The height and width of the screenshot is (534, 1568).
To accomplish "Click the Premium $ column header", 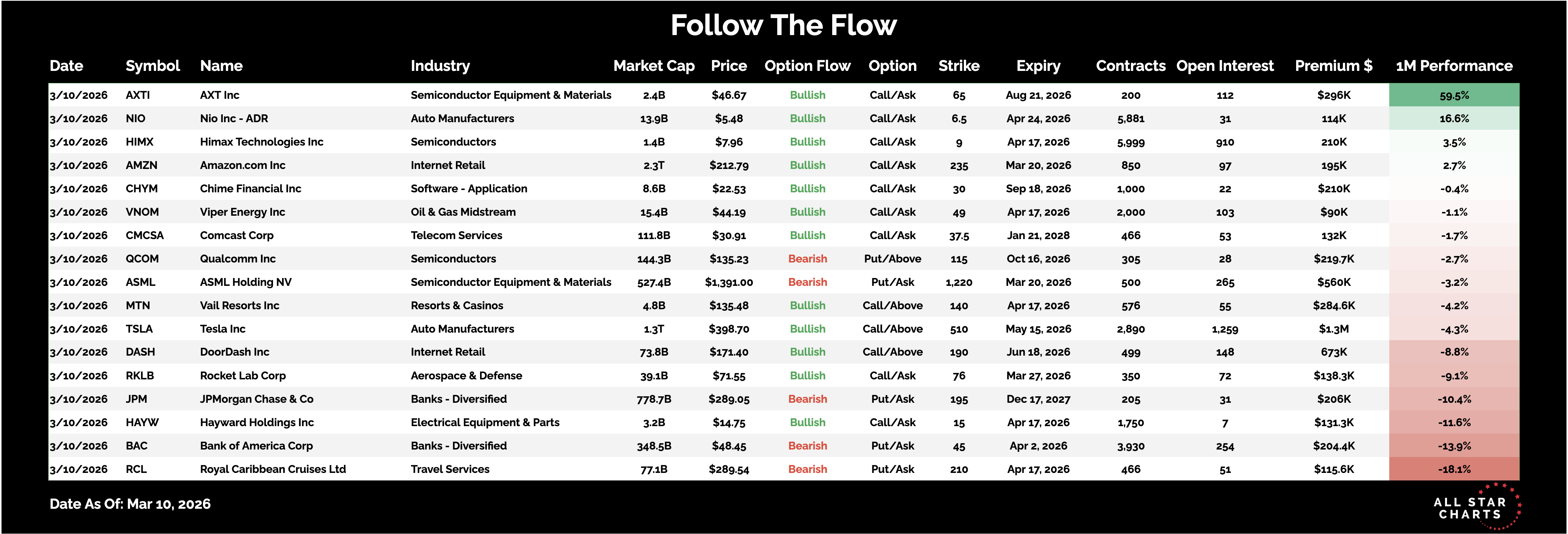I will coord(1333,66).
